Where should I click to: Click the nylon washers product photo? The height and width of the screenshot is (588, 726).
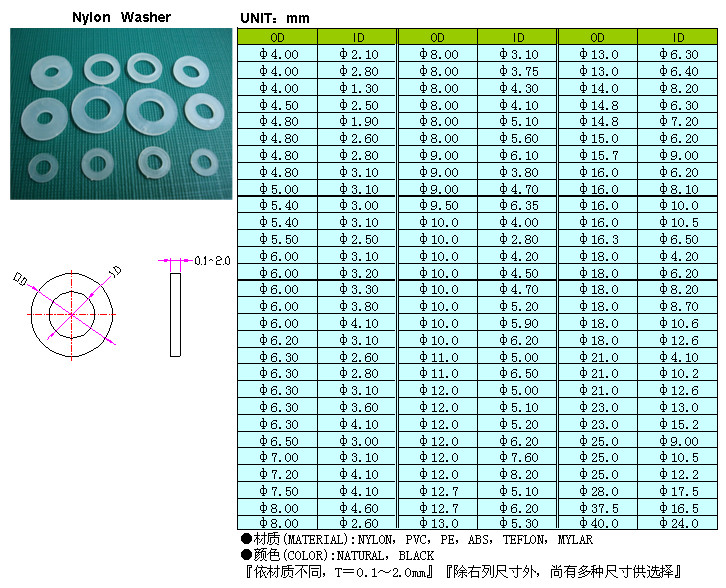[x=118, y=113]
